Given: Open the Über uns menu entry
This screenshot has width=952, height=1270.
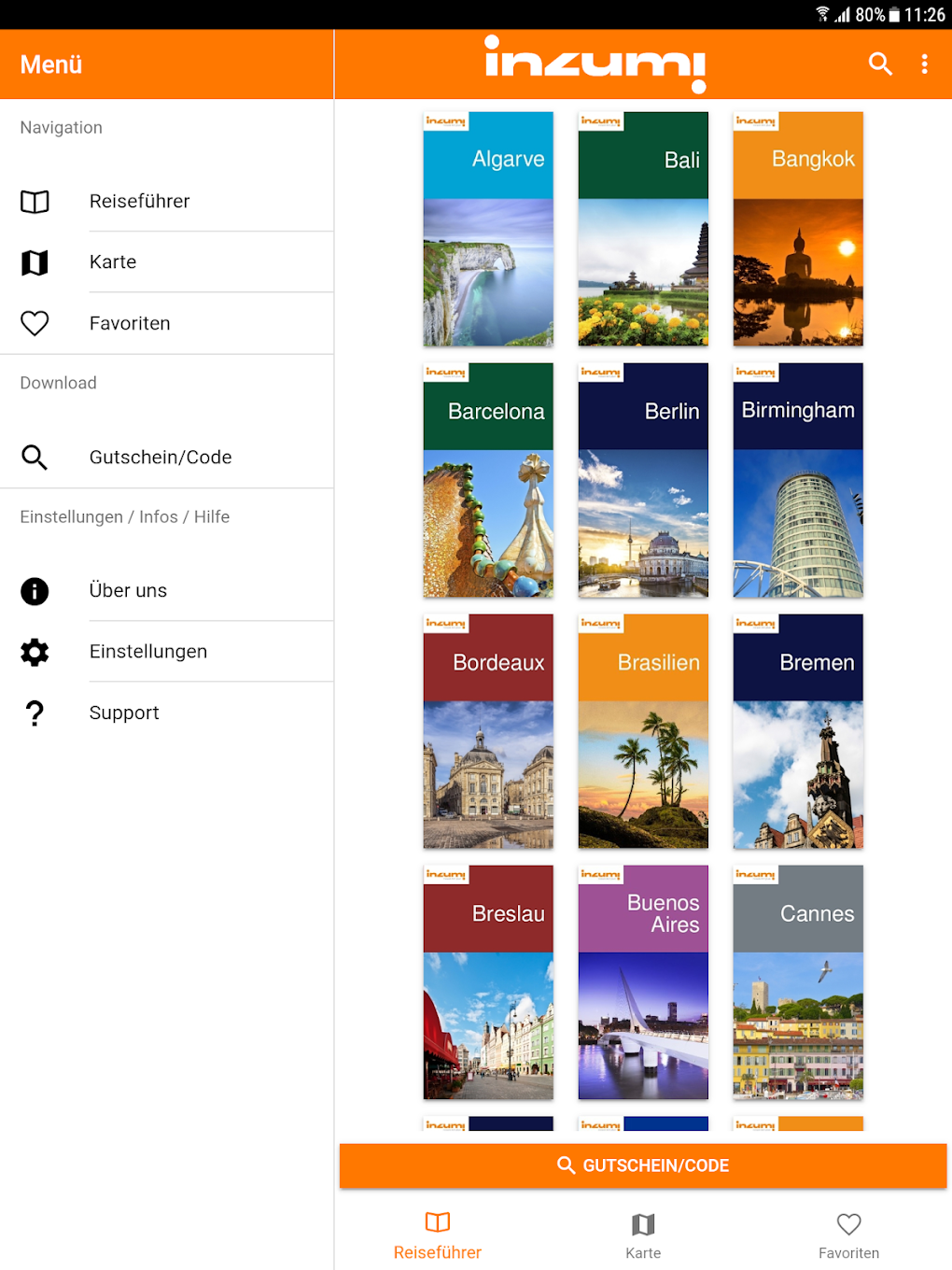Looking at the screenshot, I should pos(167,591).
